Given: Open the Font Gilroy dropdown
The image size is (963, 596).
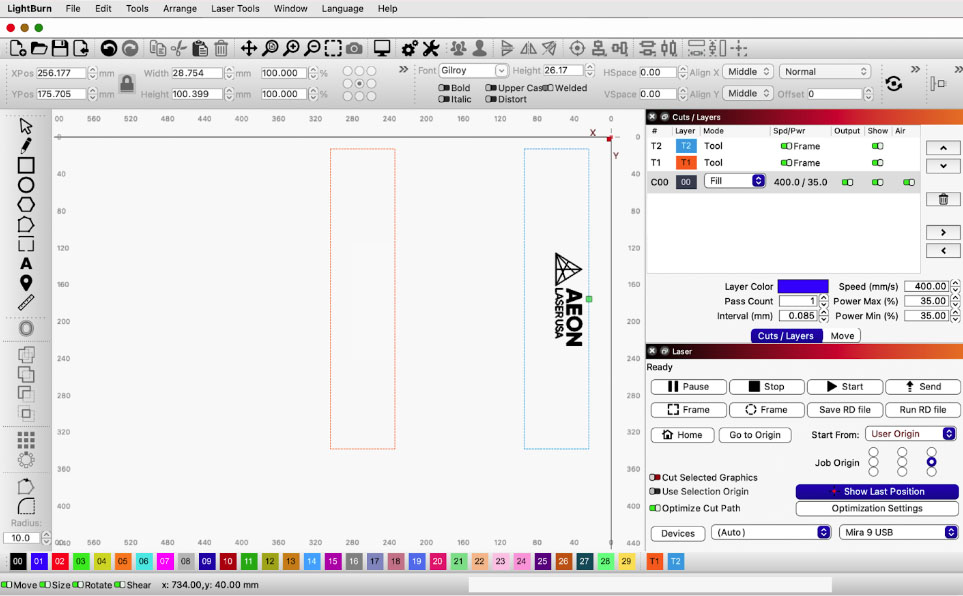Looking at the screenshot, I should (474, 71).
